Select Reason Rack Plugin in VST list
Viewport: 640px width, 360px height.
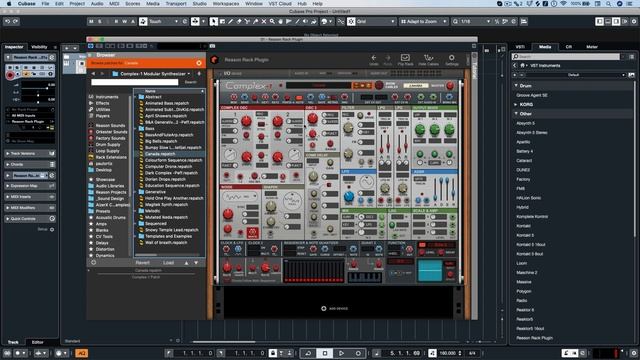[534, 338]
